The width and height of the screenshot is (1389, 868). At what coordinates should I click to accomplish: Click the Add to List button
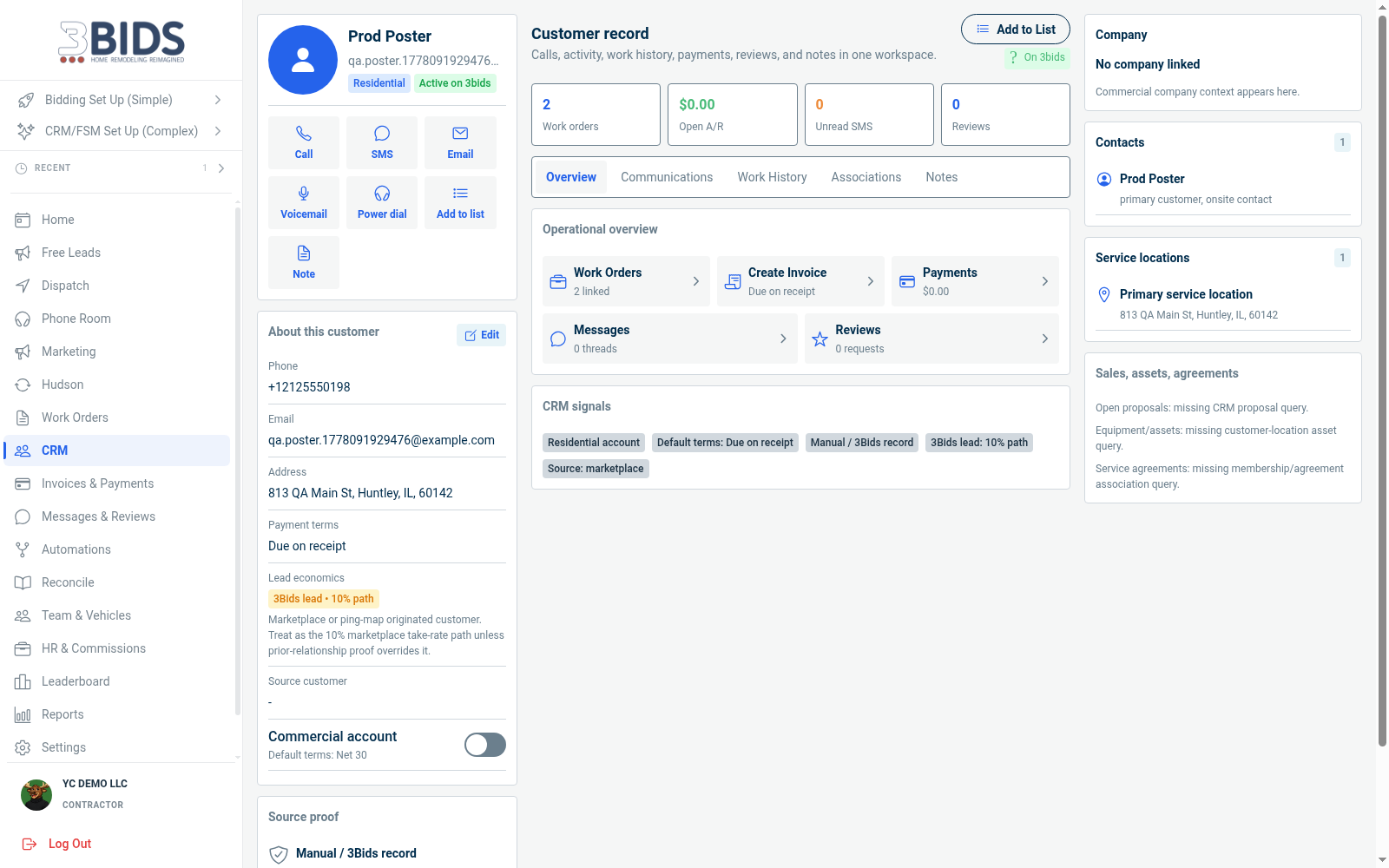point(1016,30)
